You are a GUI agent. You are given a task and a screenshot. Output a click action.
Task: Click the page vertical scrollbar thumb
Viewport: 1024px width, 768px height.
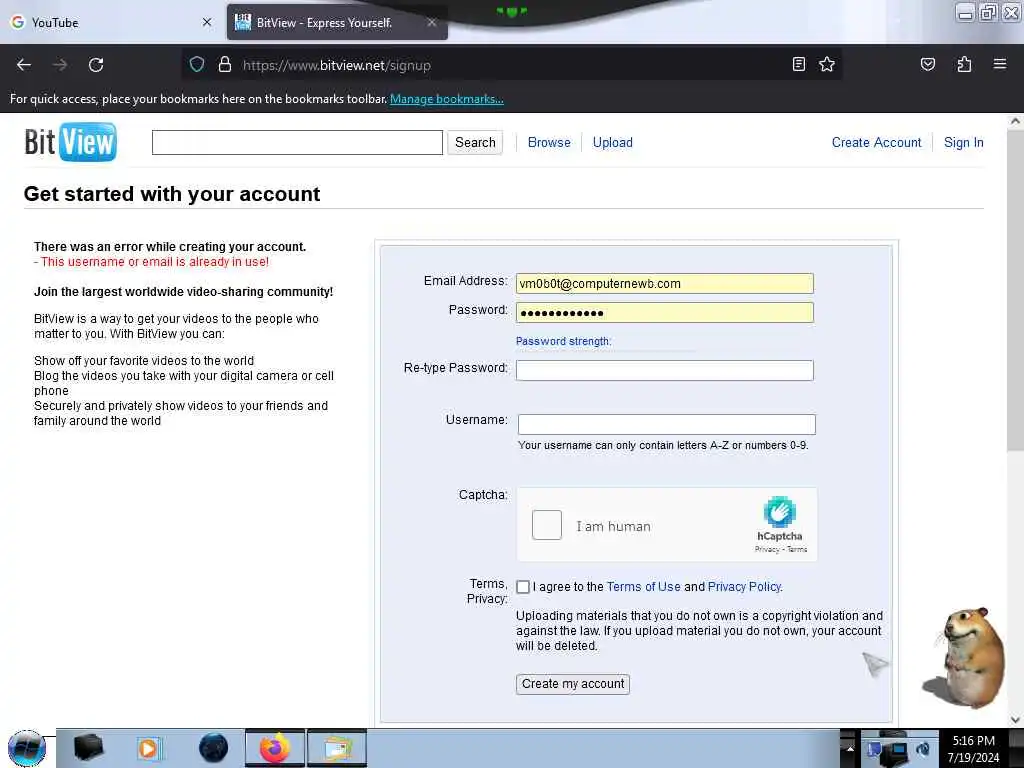[x=1016, y=289]
